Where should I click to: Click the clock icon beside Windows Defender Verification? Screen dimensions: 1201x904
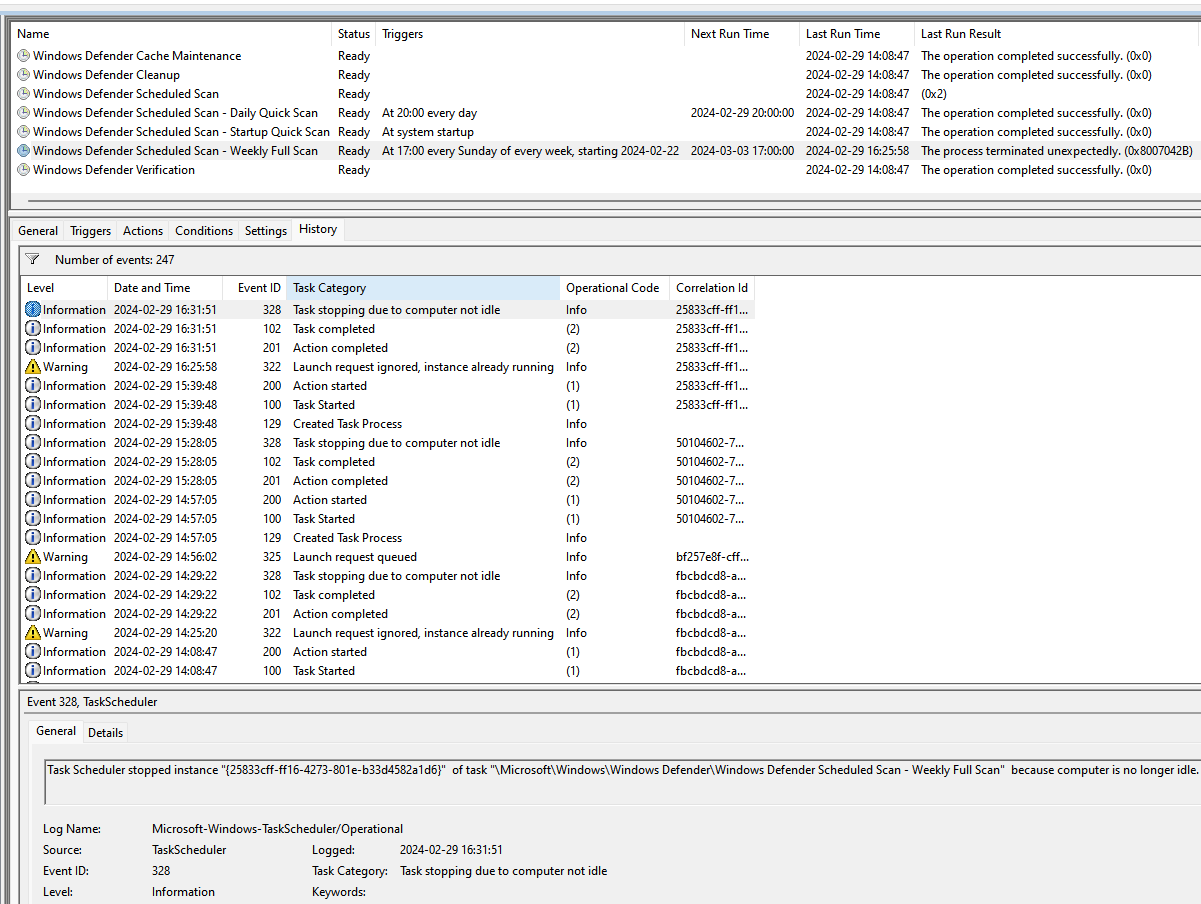[23, 169]
